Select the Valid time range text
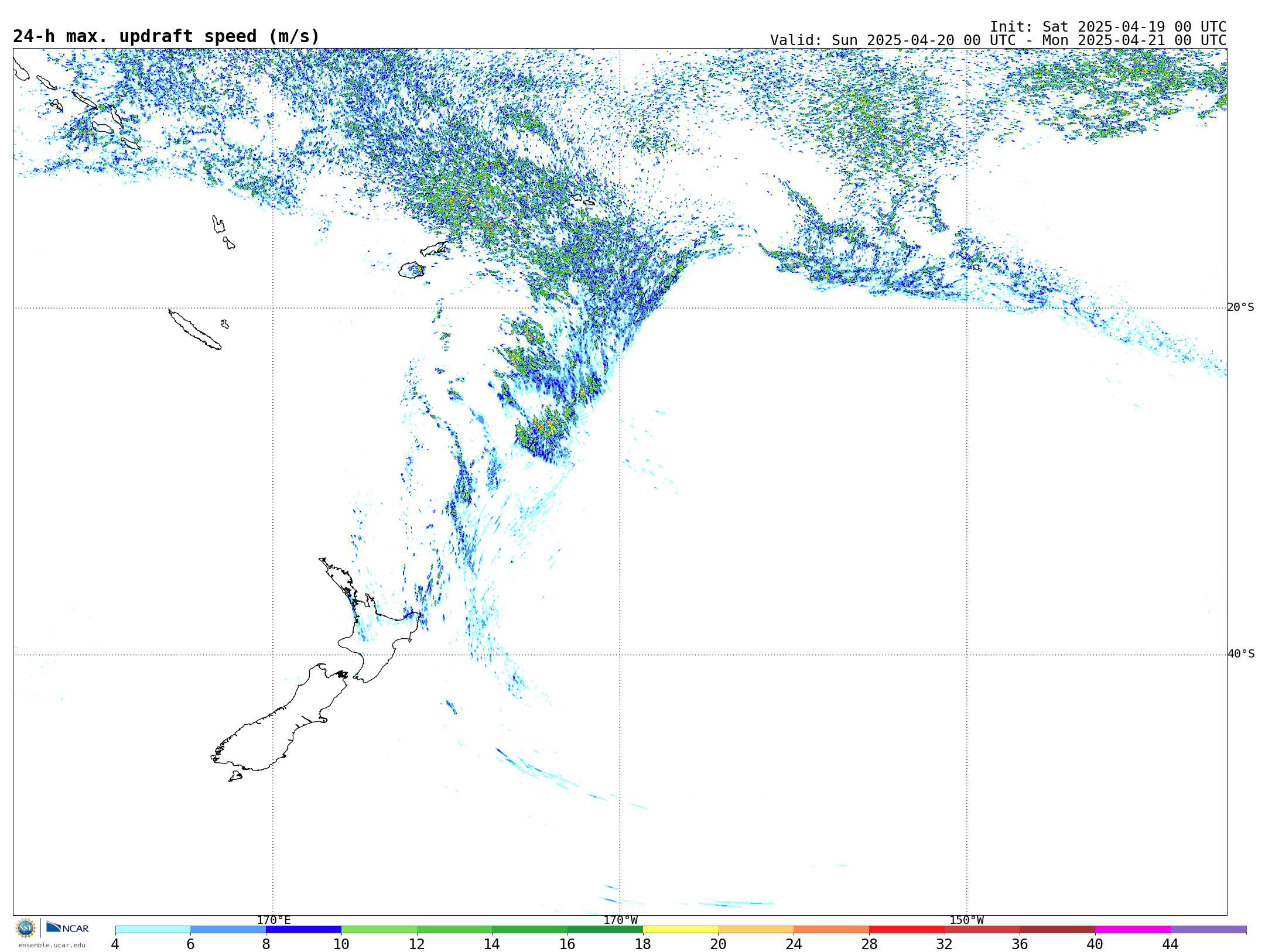This screenshot has height=952, width=1265. click(x=998, y=40)
